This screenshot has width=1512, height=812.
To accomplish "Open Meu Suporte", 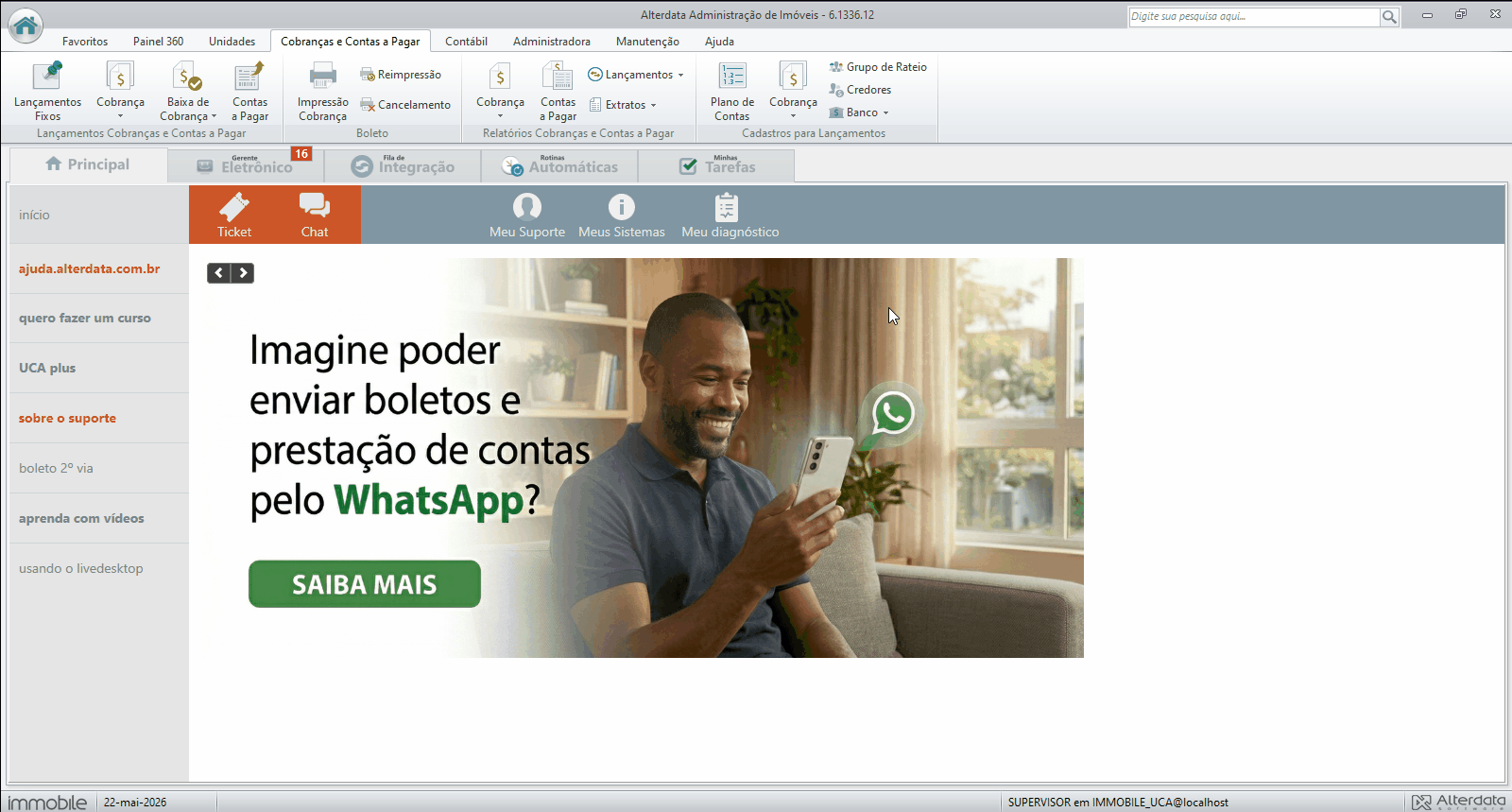I will pyautogui.click(x=527, y=215).
